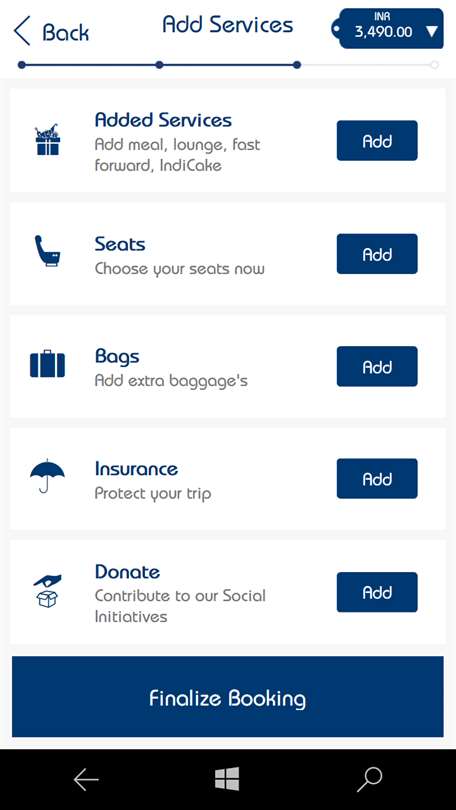Finalize Booking
The image size is (456, 810).
(228, 697)
